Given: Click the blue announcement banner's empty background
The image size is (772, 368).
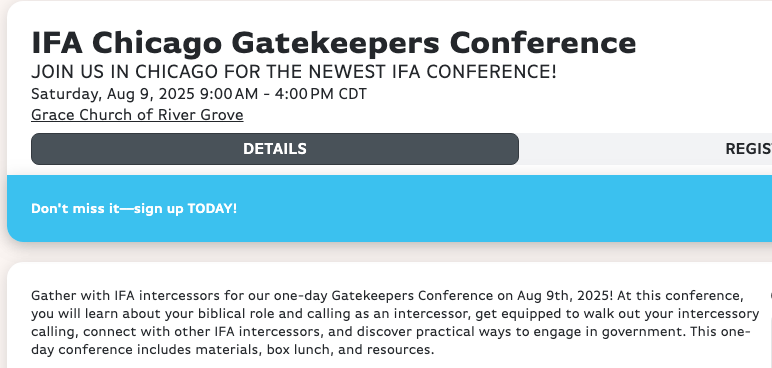Looking at the screenshot, I should coord(492,208).
